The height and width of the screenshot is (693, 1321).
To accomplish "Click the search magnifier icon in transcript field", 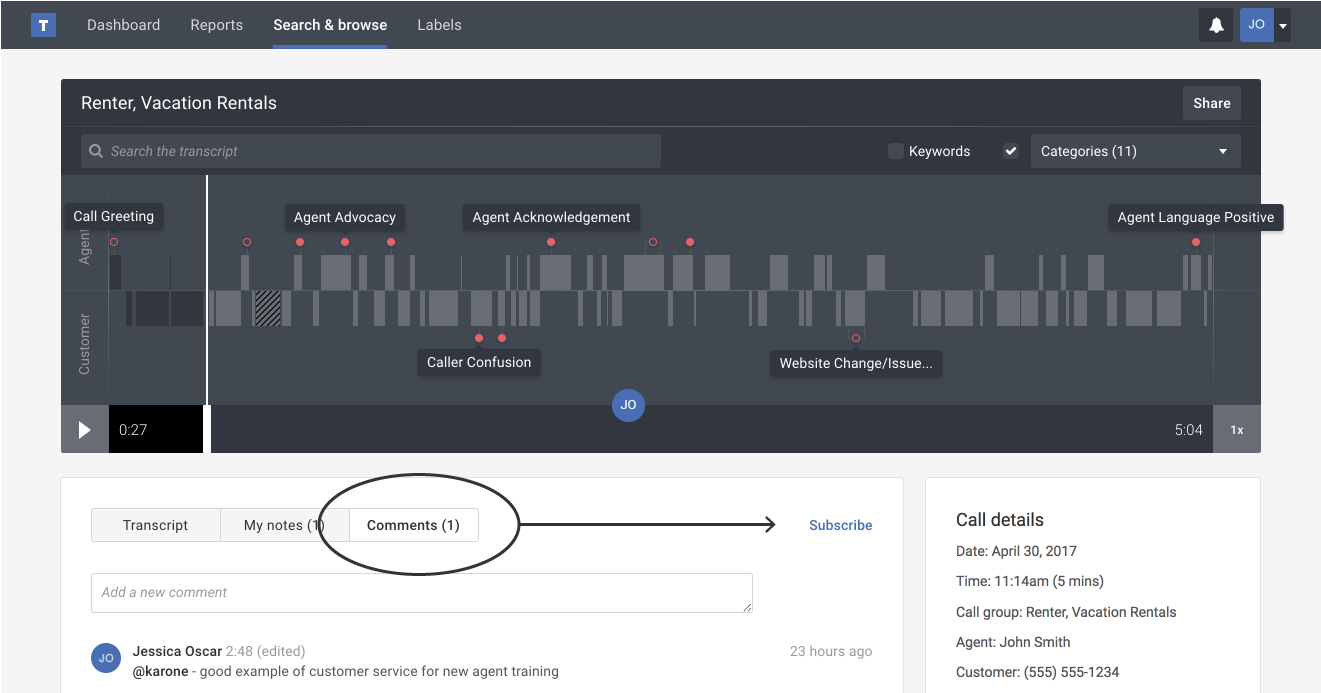I will [96, 151].
